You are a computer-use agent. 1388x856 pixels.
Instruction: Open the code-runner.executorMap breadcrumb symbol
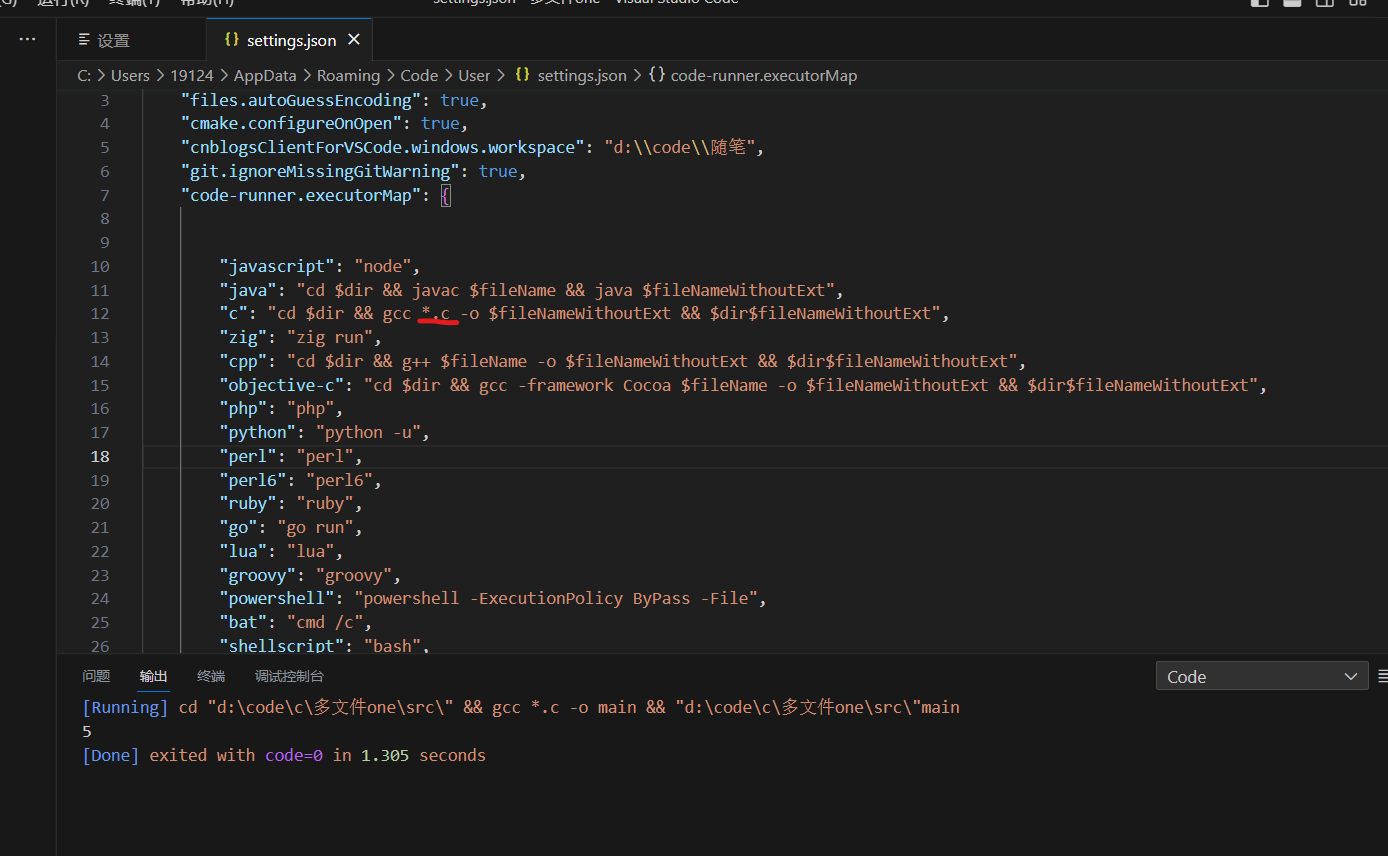753,76
